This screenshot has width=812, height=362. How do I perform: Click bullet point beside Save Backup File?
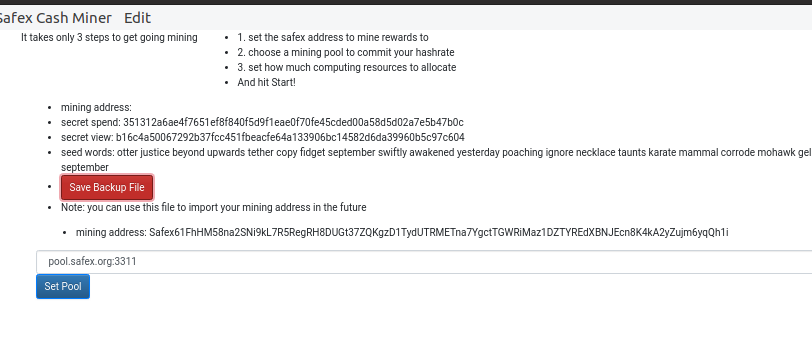(50, 187)
